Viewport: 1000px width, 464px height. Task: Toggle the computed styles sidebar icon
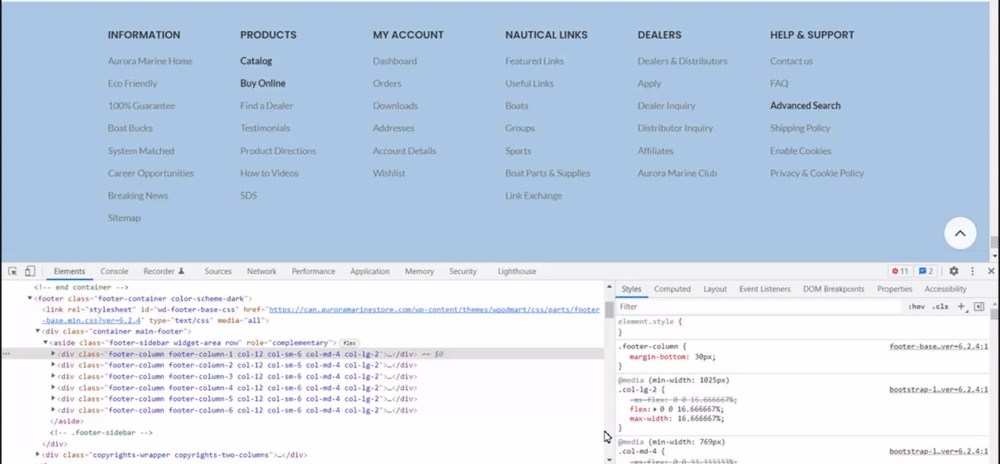(x=980, y=307)
